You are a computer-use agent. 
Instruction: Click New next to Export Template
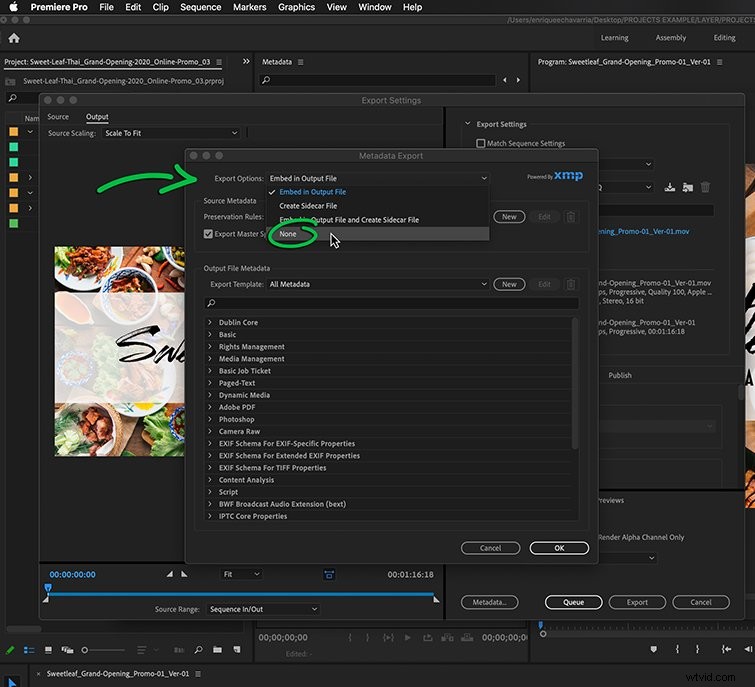[x=509, y=284]
